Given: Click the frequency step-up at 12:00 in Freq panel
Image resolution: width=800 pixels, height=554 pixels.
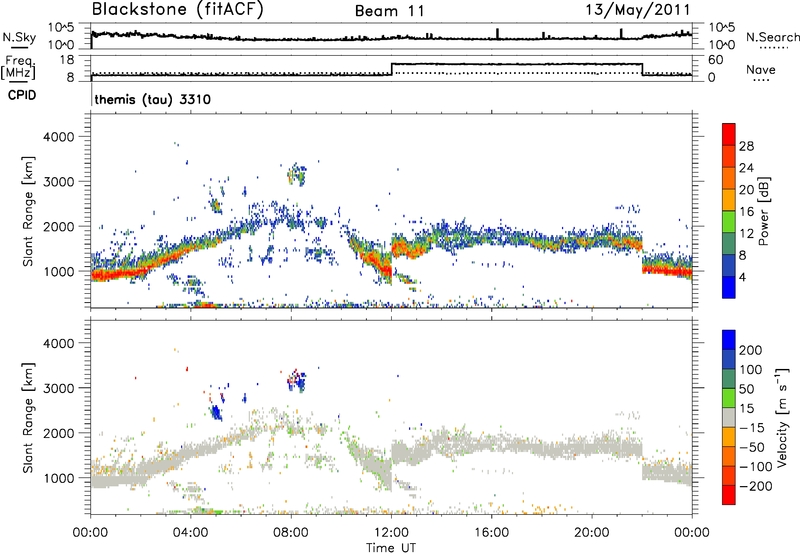Looking at the screenshot, I should coord(391,69).
